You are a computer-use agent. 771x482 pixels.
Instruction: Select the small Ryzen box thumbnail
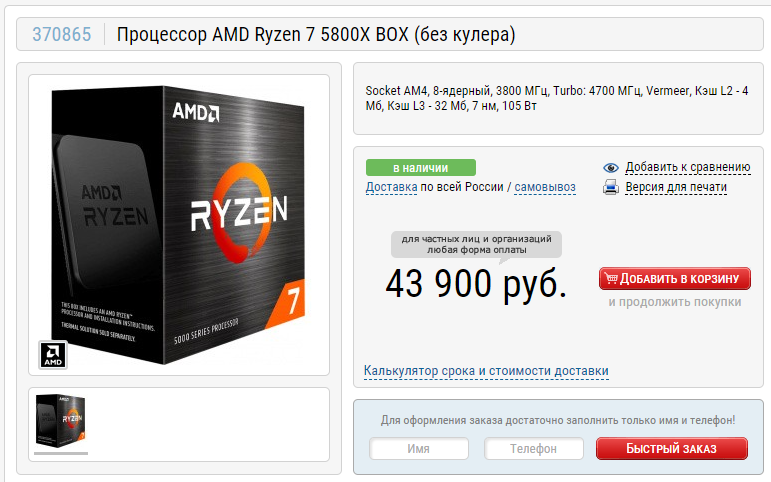point(61,420)
